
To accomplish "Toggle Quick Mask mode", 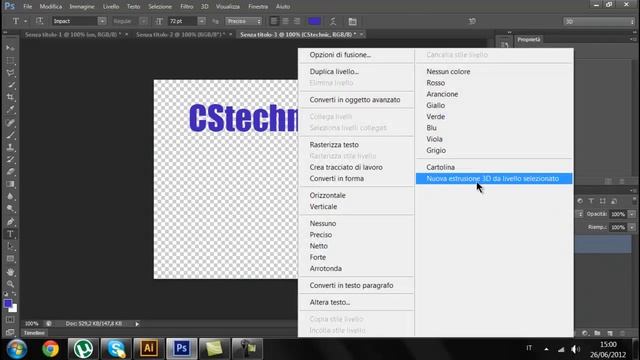I will [x=10, y=320].
